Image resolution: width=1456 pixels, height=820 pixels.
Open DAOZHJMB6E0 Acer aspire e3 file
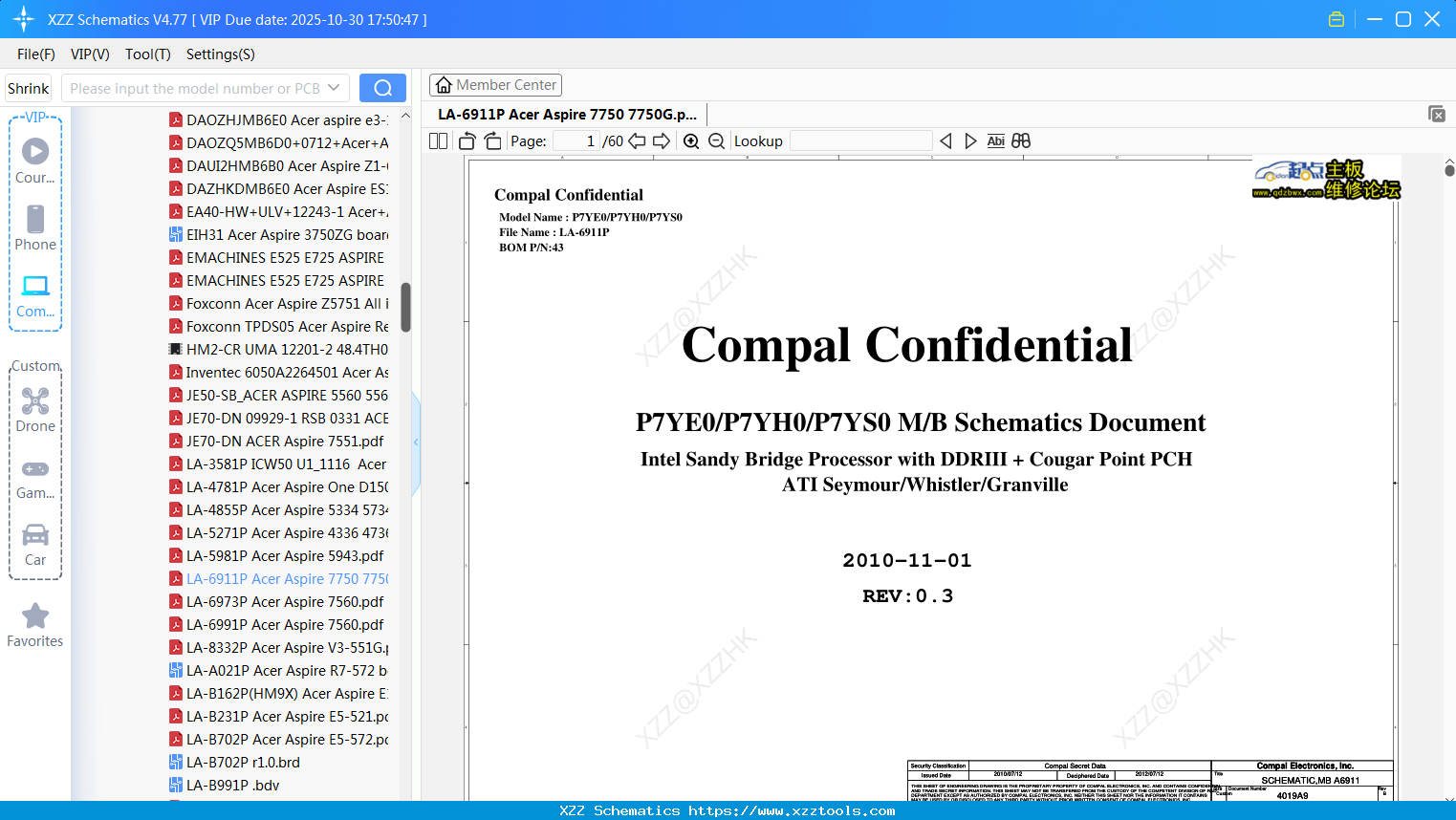[x=287, y=119]
